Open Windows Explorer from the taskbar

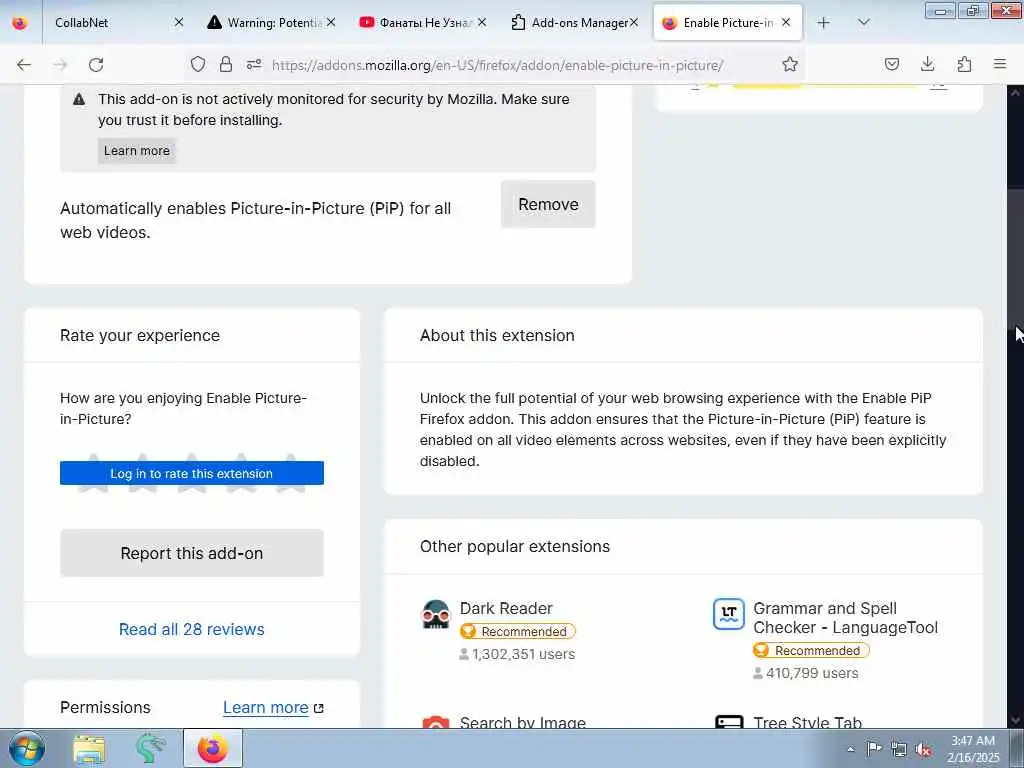(x=89, y=748)
